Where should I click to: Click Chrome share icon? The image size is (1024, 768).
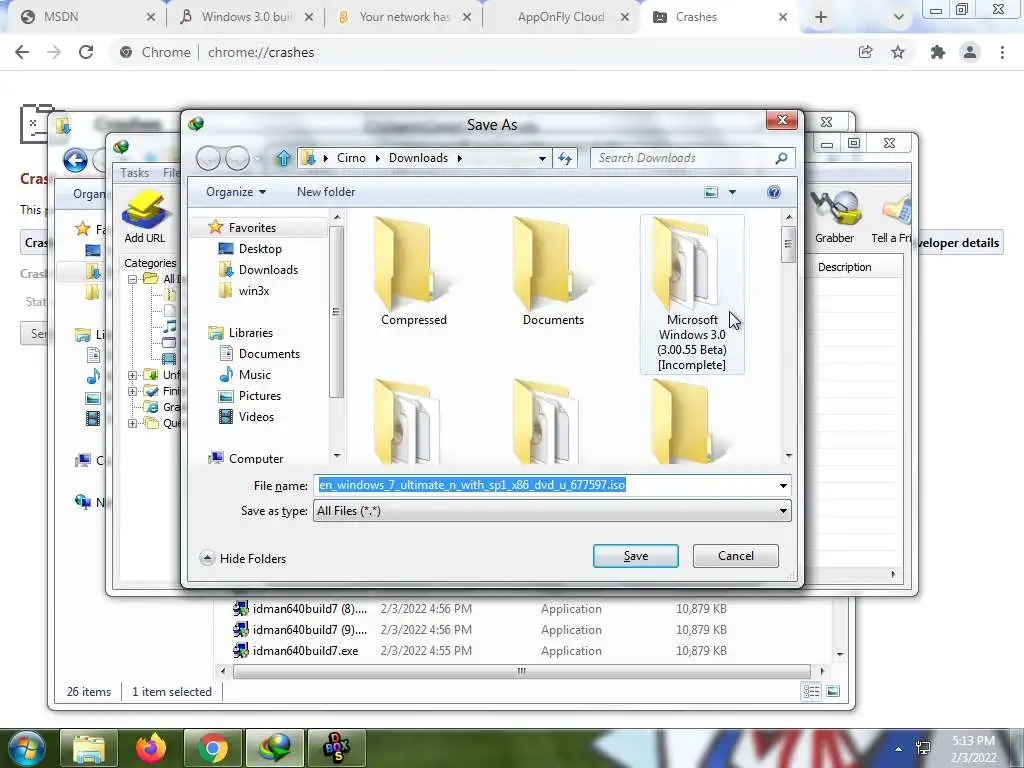point(866,52)
